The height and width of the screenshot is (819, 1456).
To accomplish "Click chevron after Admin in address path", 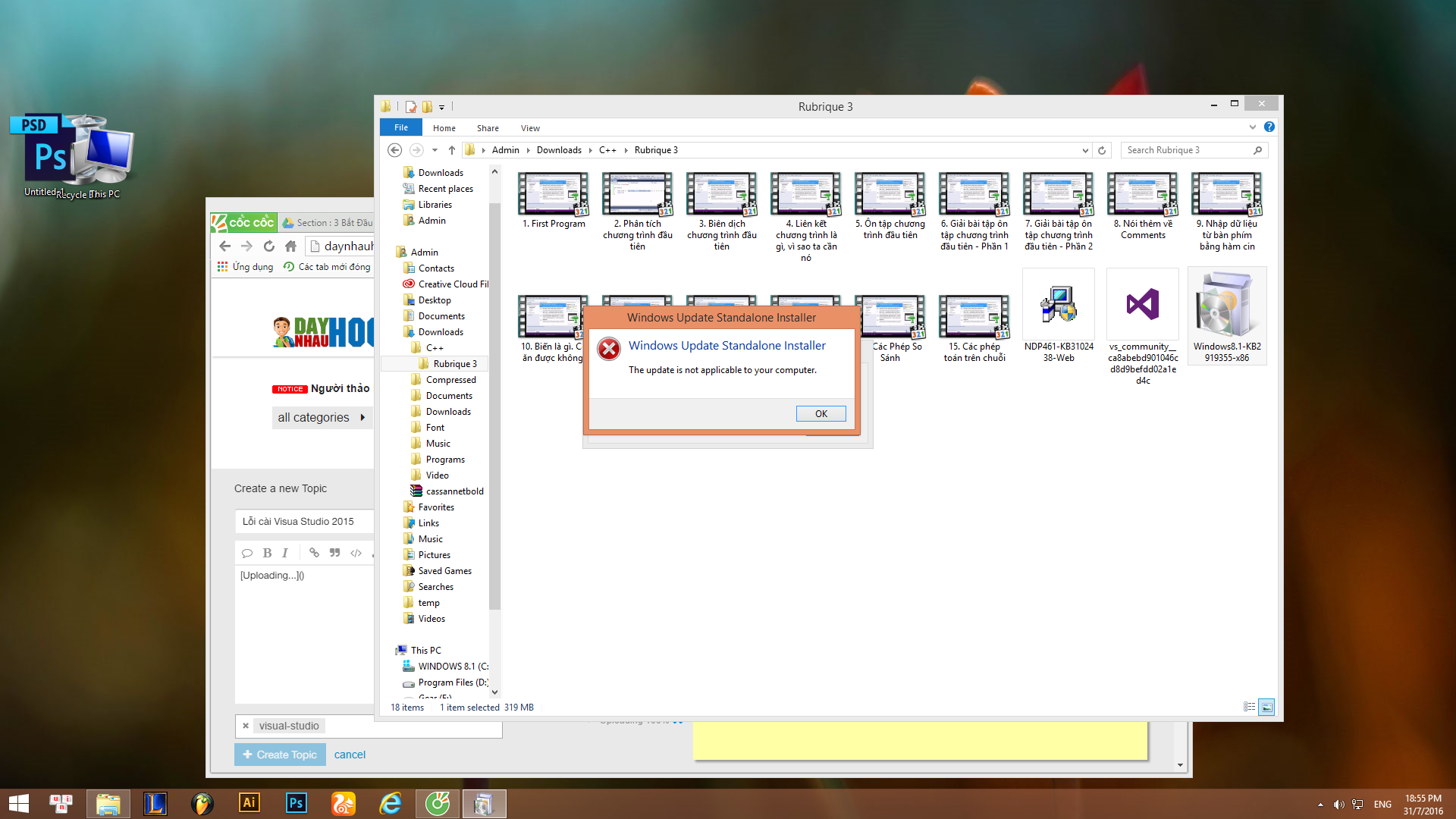I will (x=528, y=150).
